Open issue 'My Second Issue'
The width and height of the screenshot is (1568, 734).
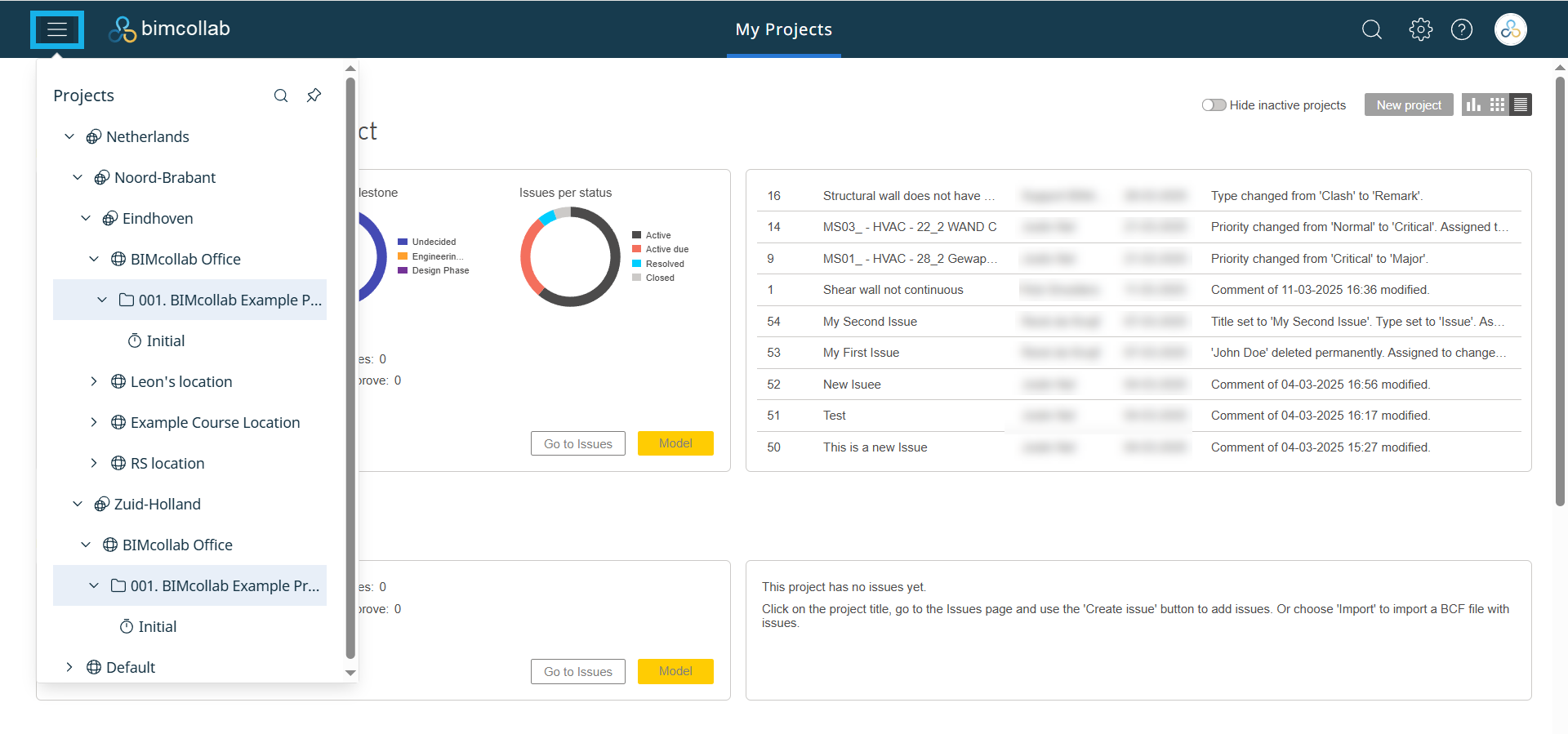[x=870, y=322]
